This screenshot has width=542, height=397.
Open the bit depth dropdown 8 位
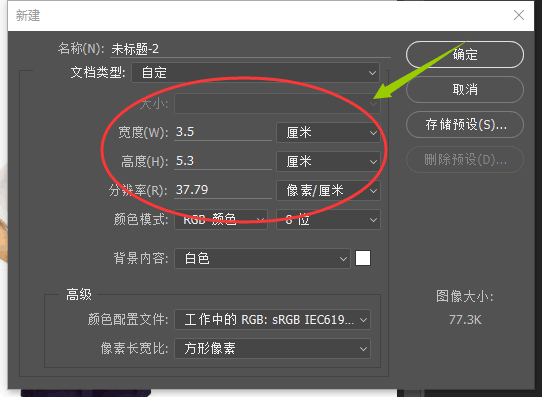(328, 219)
